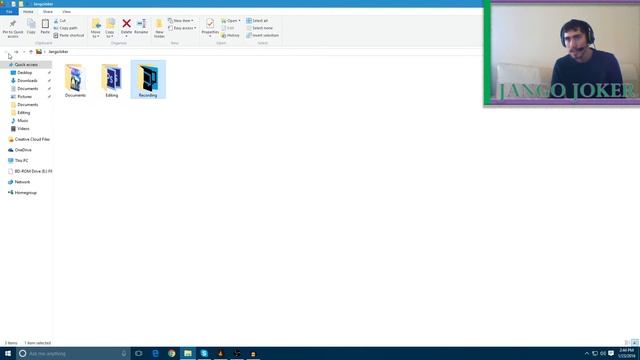
Task: Open the Easy access dropdown
Action: pos(182,28)
